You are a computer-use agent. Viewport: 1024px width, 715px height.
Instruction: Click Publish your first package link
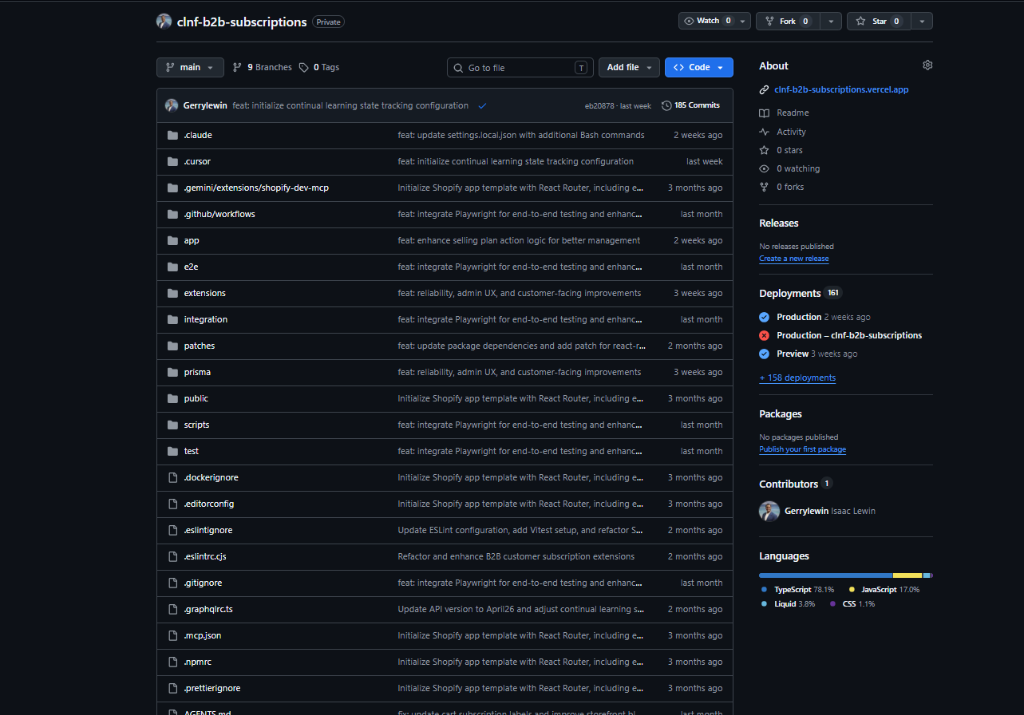tap(802, 449)
